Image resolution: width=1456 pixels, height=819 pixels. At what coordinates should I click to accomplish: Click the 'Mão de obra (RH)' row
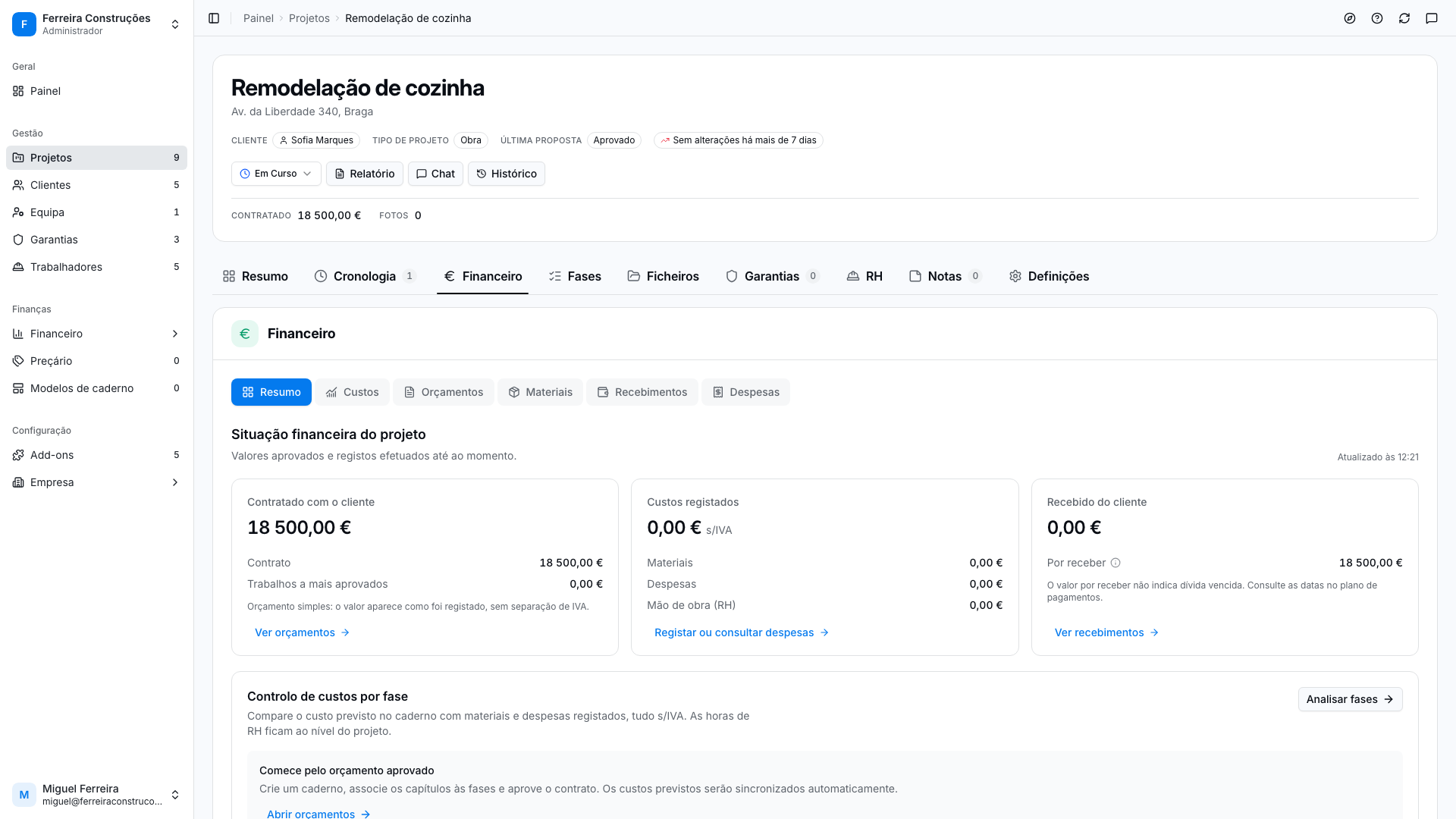coord(824,605)
